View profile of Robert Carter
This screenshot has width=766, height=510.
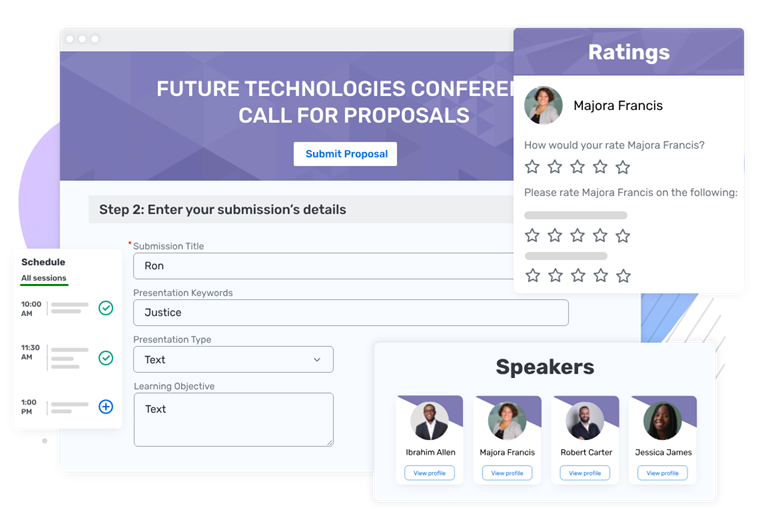pos(585,473)
